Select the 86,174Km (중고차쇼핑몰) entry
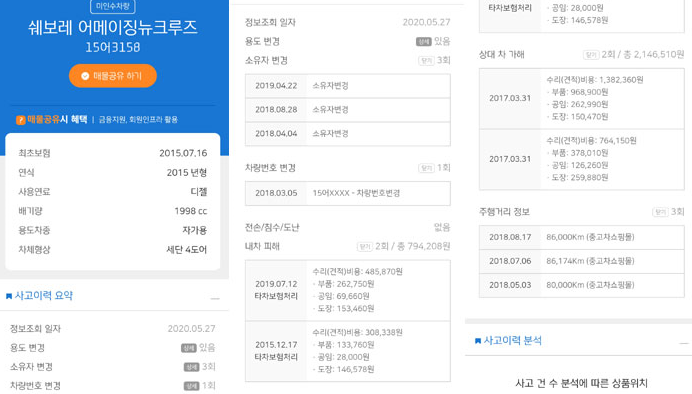This screenshot has width=692, height=394. (590, 261)
